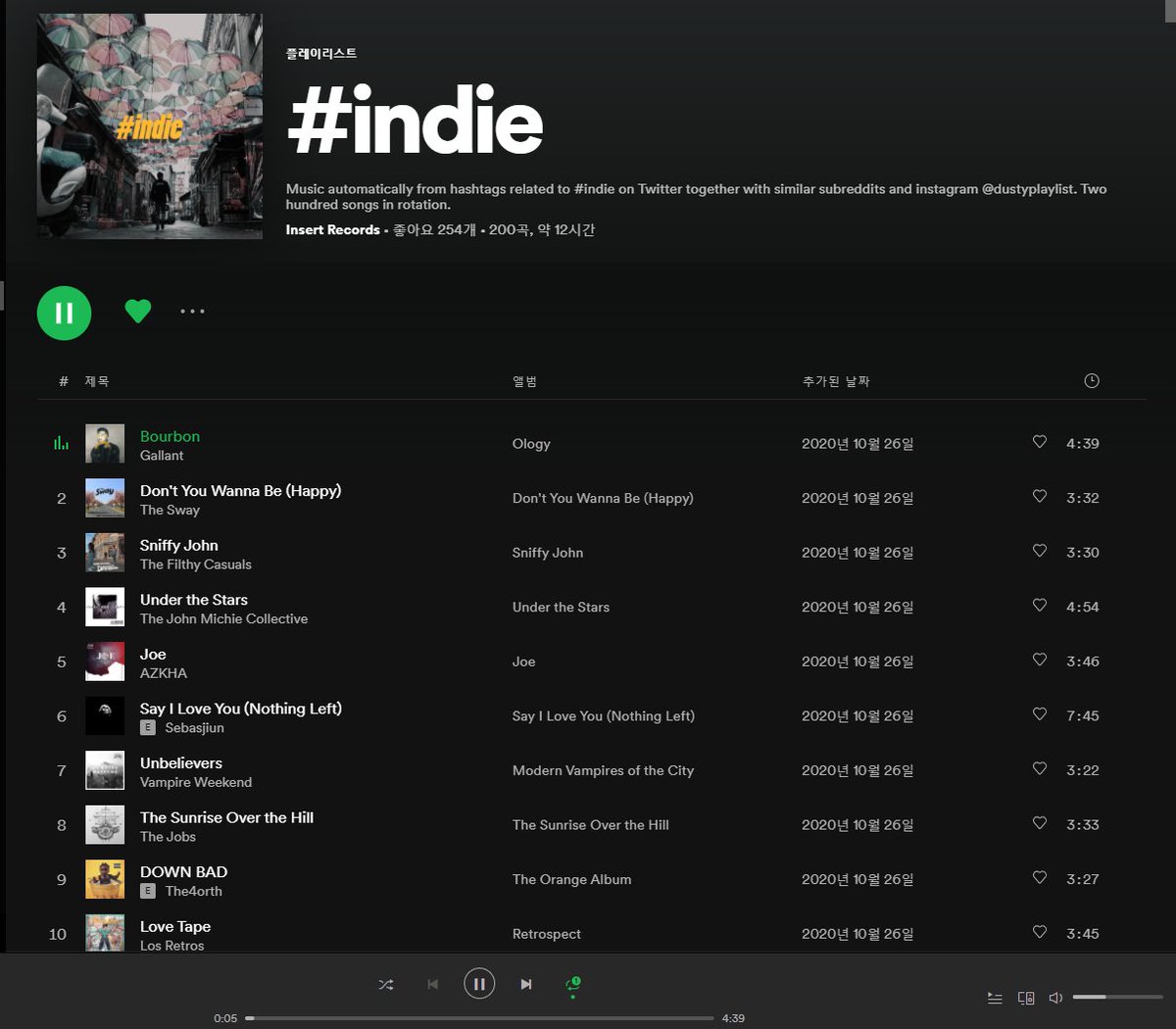Select the track title Bourbon
The width and height of the screenshot is (1176, 1029).
[170, 436]
